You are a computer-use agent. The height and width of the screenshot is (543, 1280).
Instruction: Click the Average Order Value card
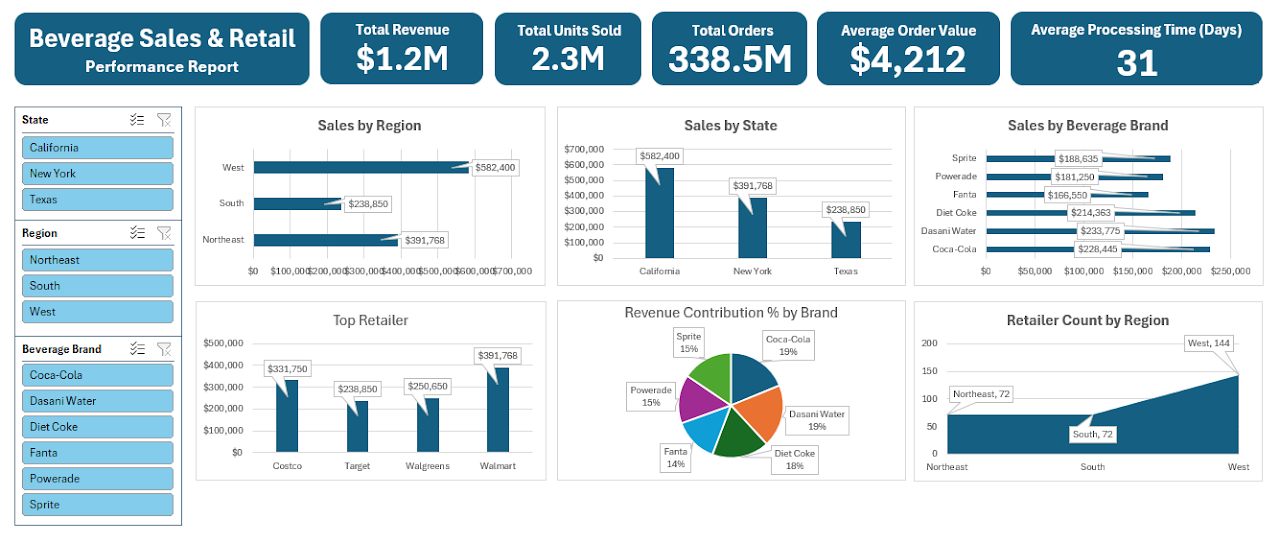click(908, 48)
